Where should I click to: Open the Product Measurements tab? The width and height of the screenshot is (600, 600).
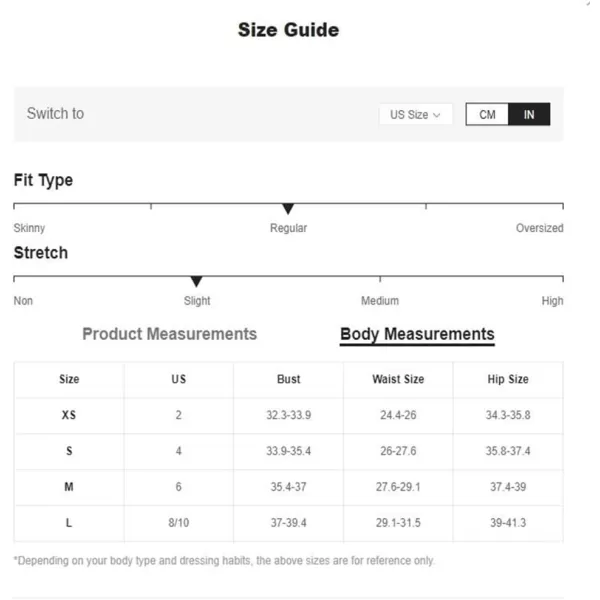[170, 334]
